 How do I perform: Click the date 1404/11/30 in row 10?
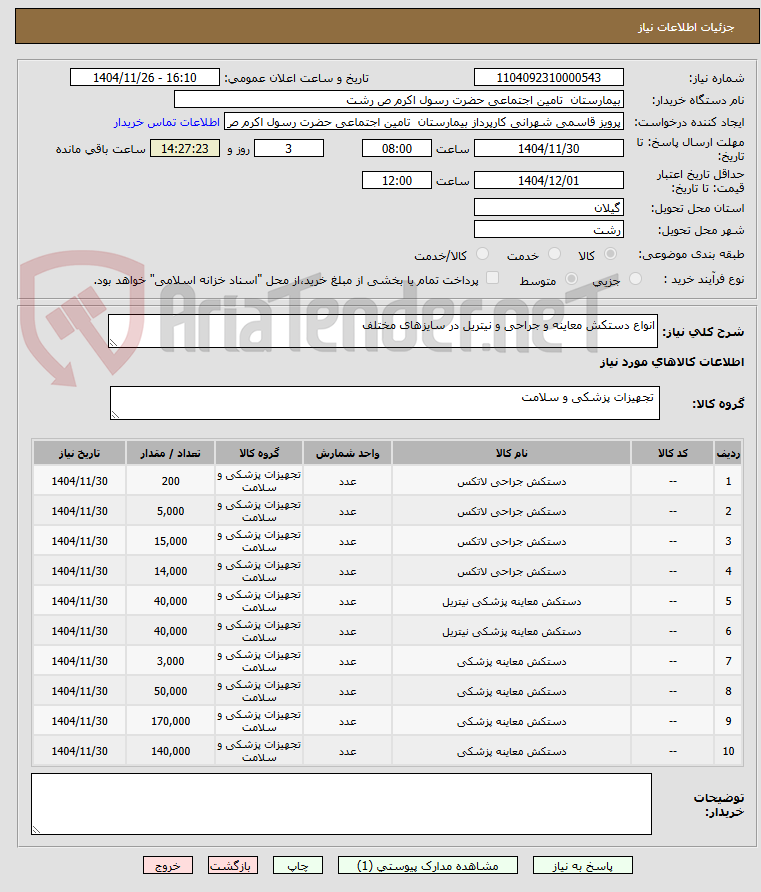coord(79,751)
